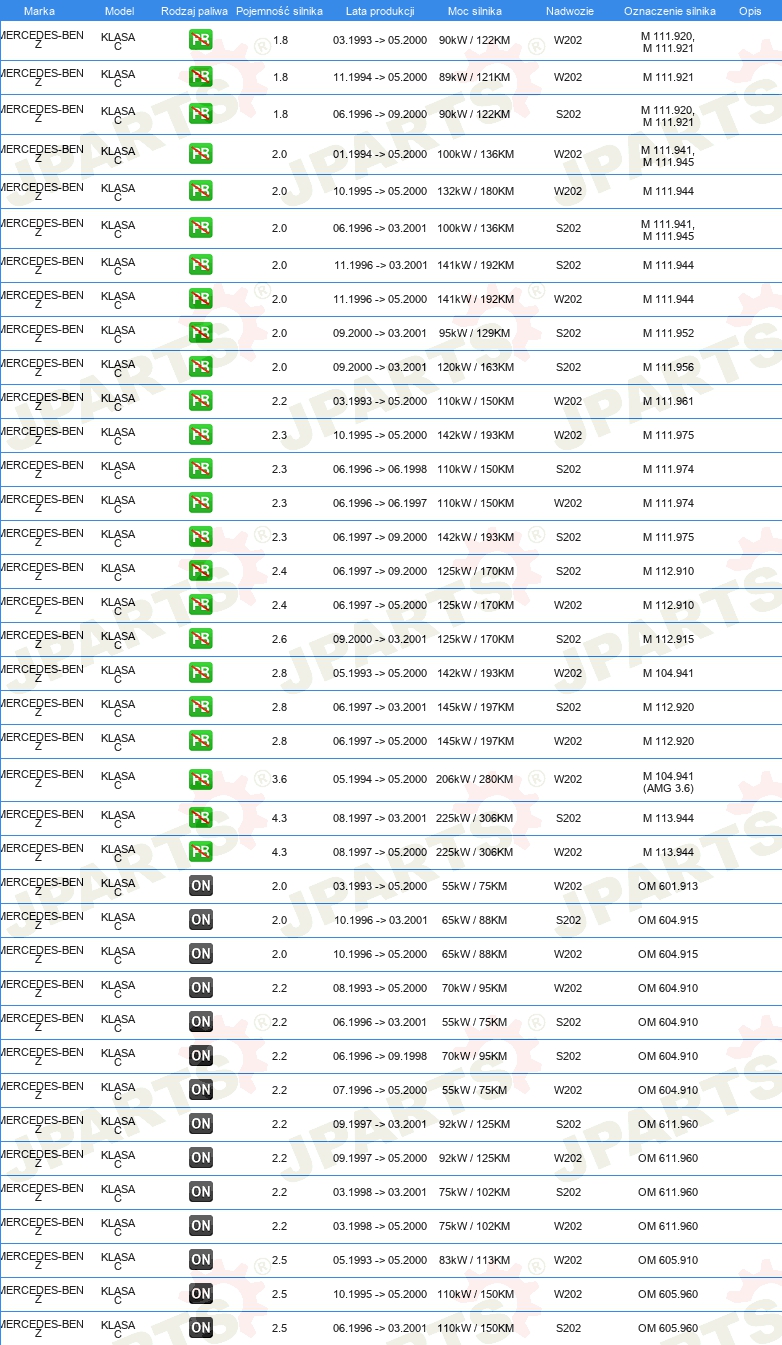Click the ON icon in the 65kW / 88KM W202 row
The image size is (782, 1345).
click(201, 954)
